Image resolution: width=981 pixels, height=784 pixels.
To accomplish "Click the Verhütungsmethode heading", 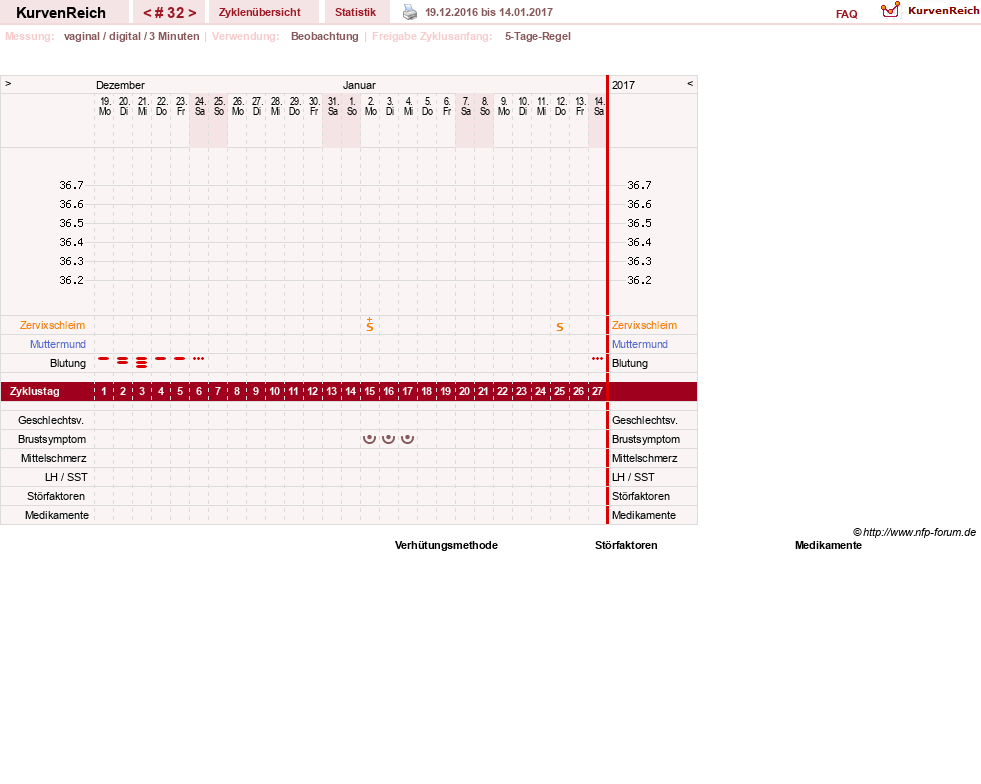I will tap(446, 546).
